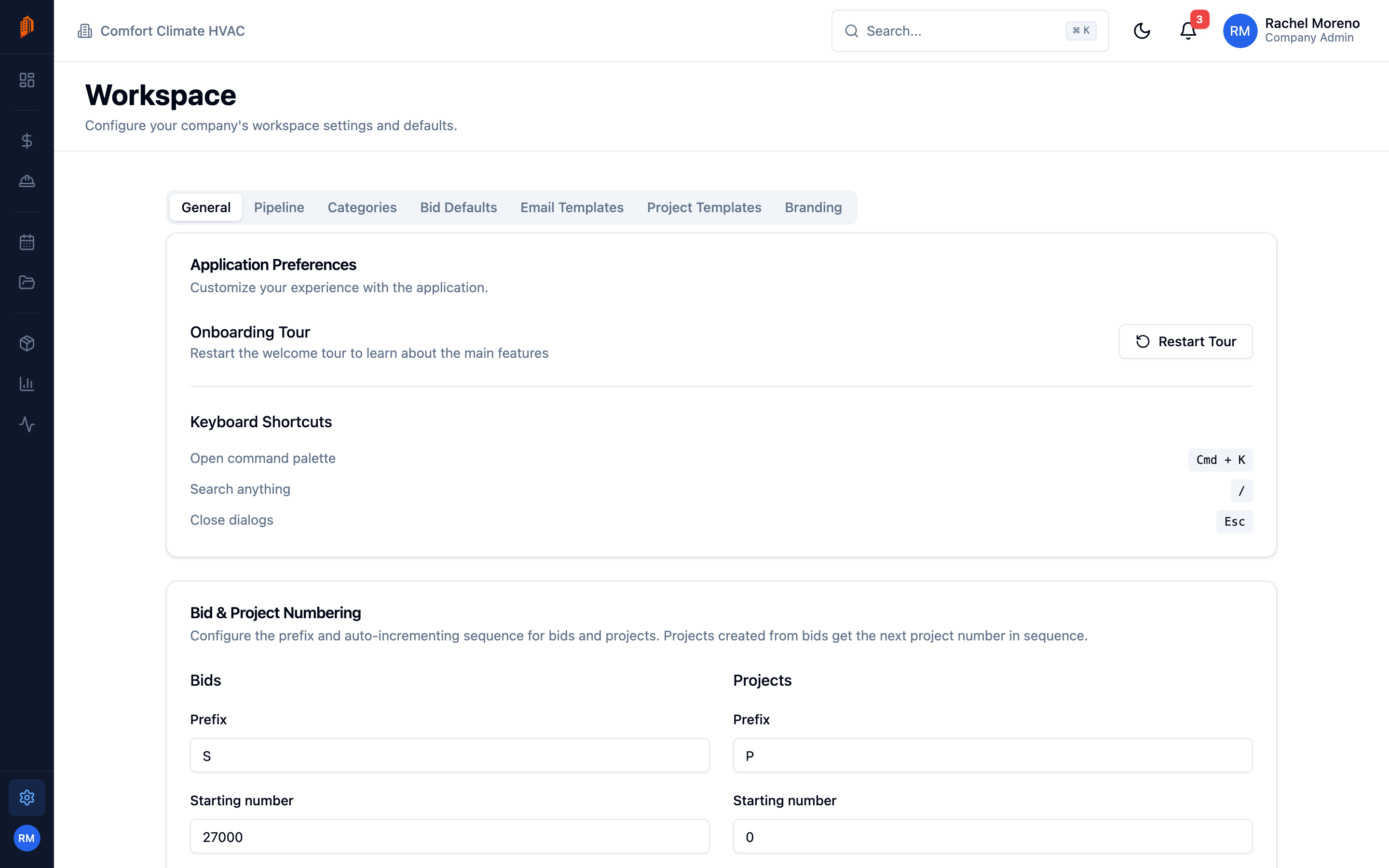Click the settings gear icon in sidebar
Viewport: 1389px width, 868px height.
click(27, 798)
